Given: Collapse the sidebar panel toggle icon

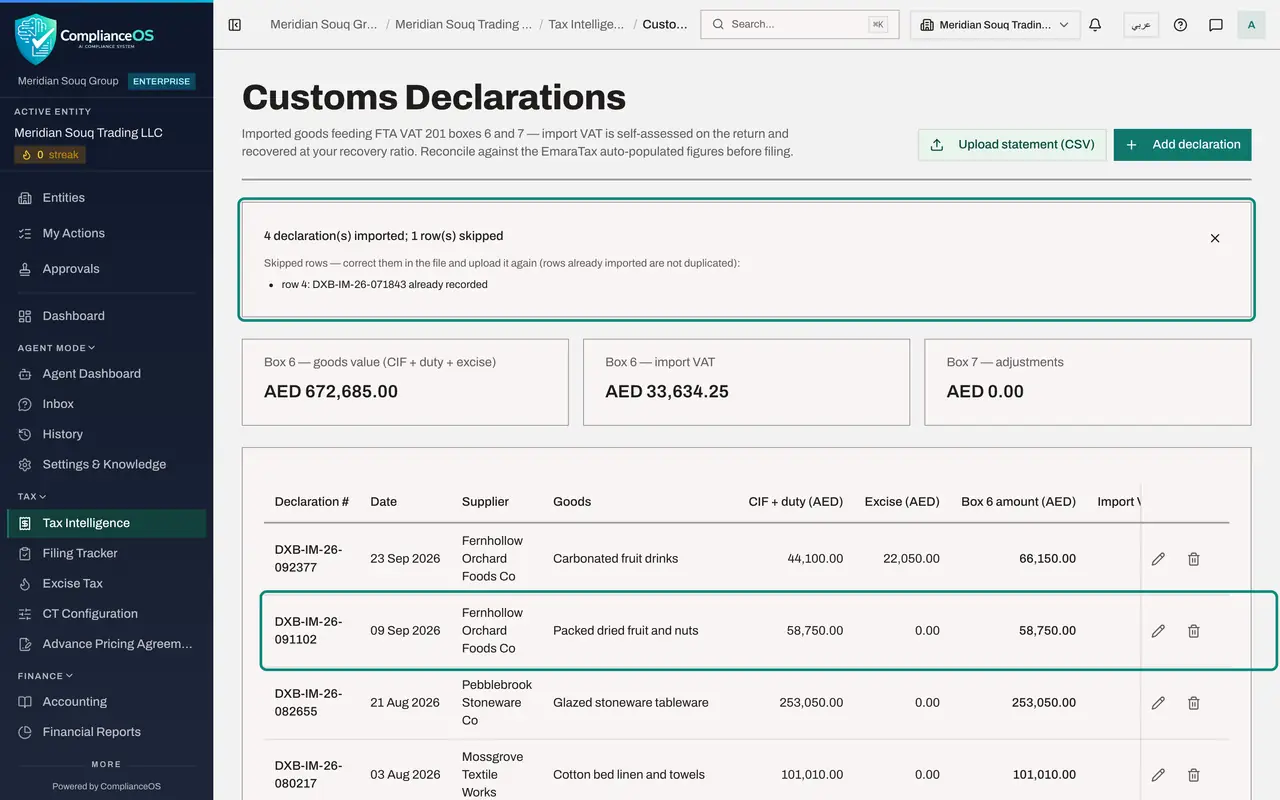Looking at the screenshot, I should [235, 25].
